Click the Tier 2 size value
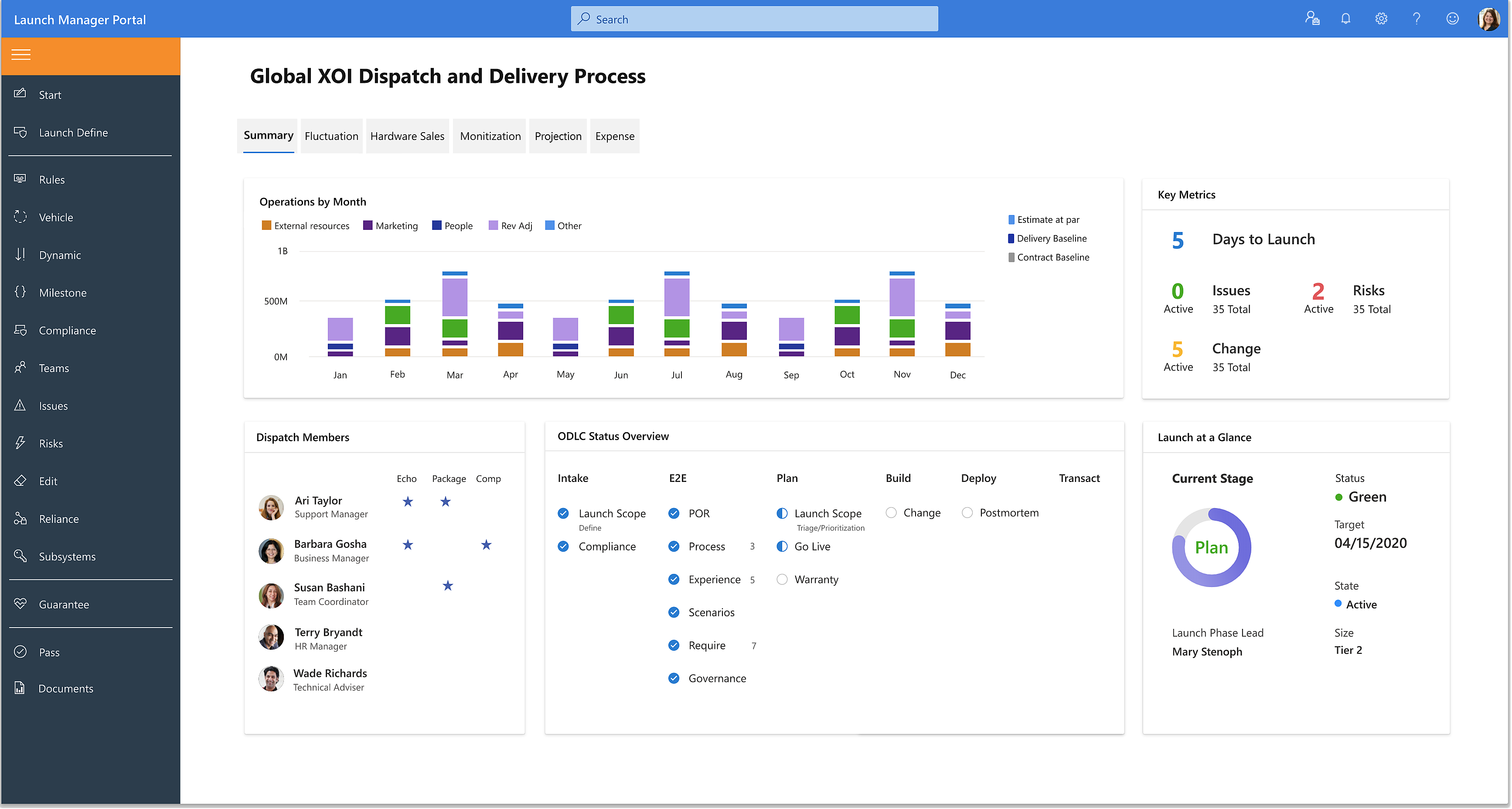The image size is (1512, 809). point(1349,650)
